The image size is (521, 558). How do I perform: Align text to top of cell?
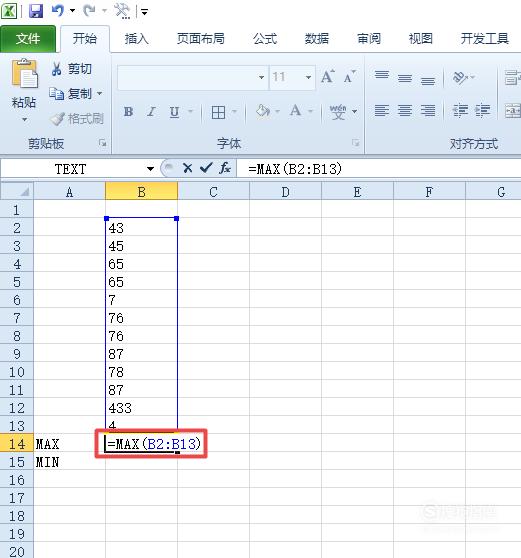(382, 75)
